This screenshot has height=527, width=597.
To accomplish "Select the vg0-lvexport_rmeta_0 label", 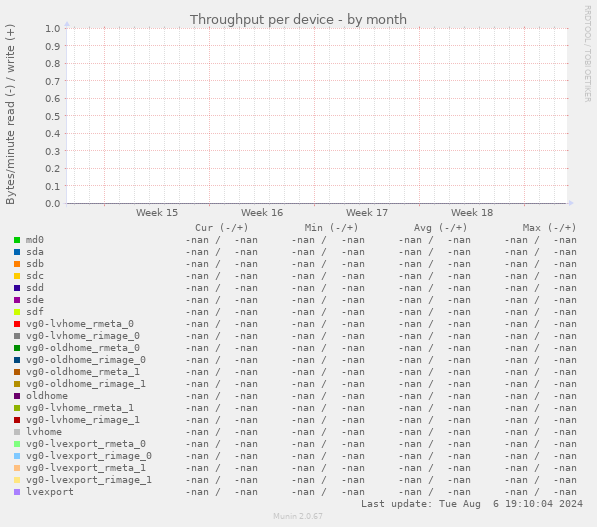I will point(86,444).
